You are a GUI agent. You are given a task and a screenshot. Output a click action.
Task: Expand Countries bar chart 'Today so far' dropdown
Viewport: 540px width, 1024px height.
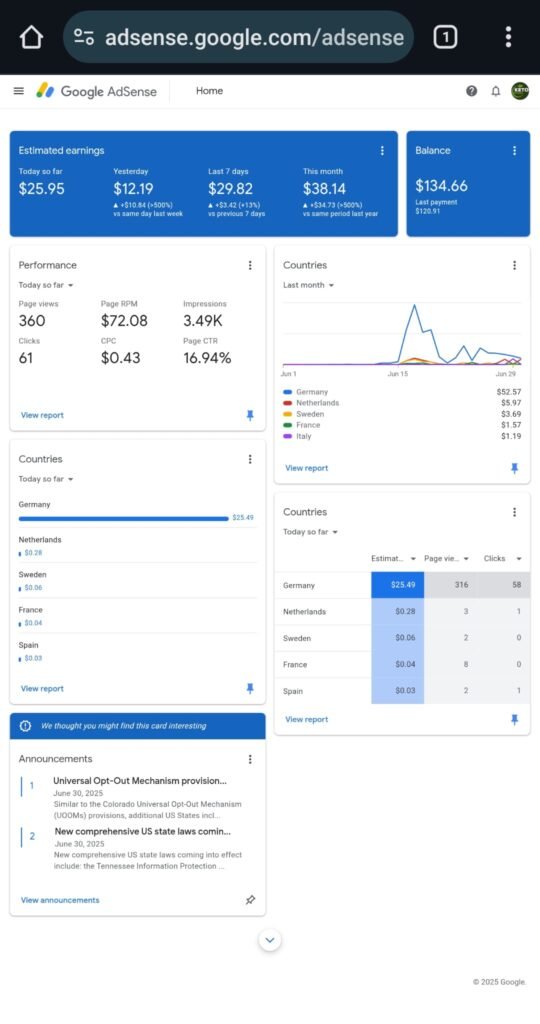pos(46,479)
